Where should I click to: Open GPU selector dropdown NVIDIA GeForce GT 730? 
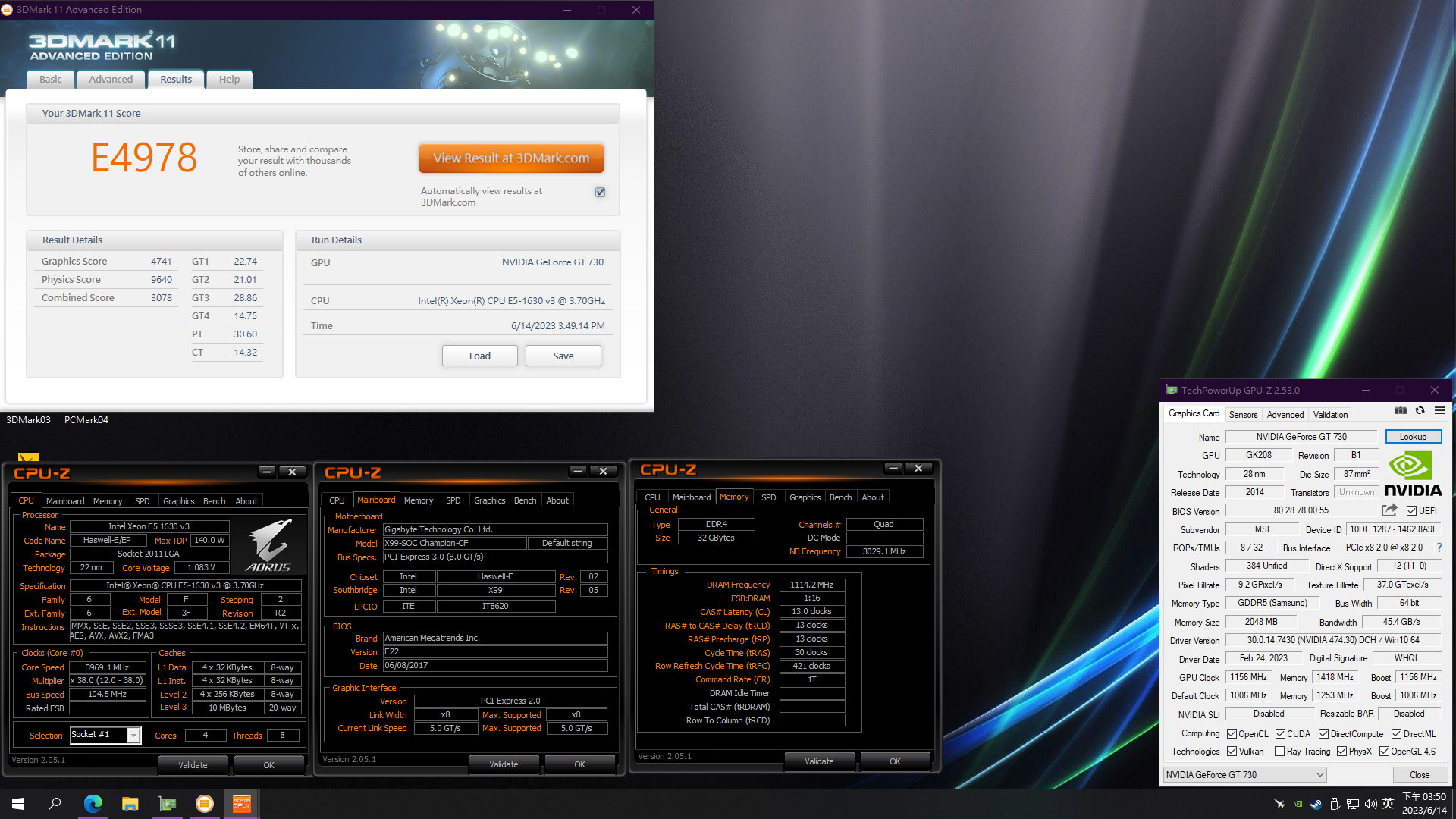pos(1244,775)
